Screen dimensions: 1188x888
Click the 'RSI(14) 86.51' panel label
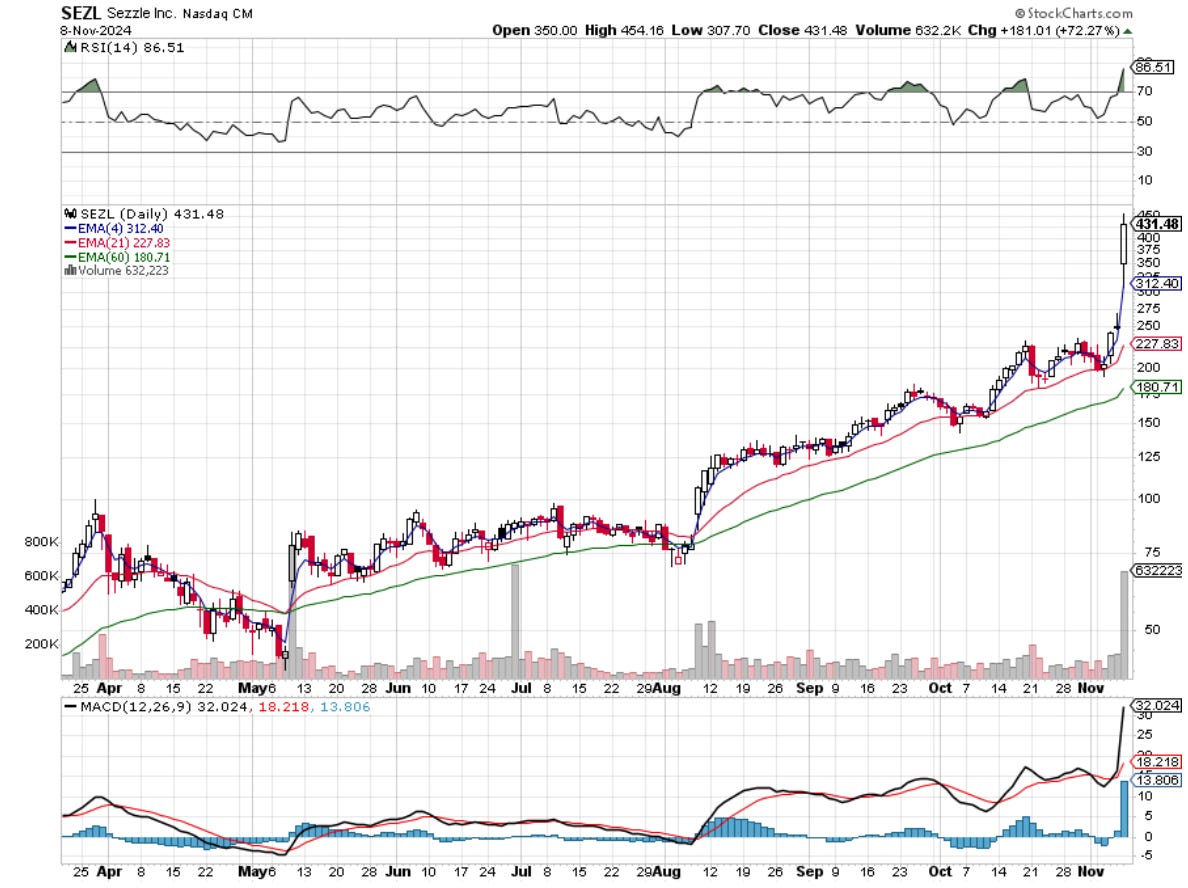click(x=132, y=47)
